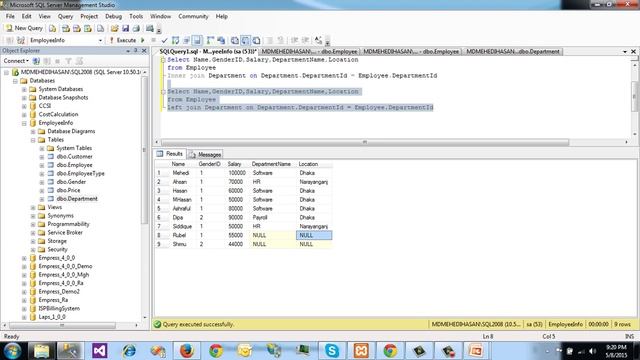The image size is (640, 360).
Task: Open the Community menu
Action: [x=193, y=16]
